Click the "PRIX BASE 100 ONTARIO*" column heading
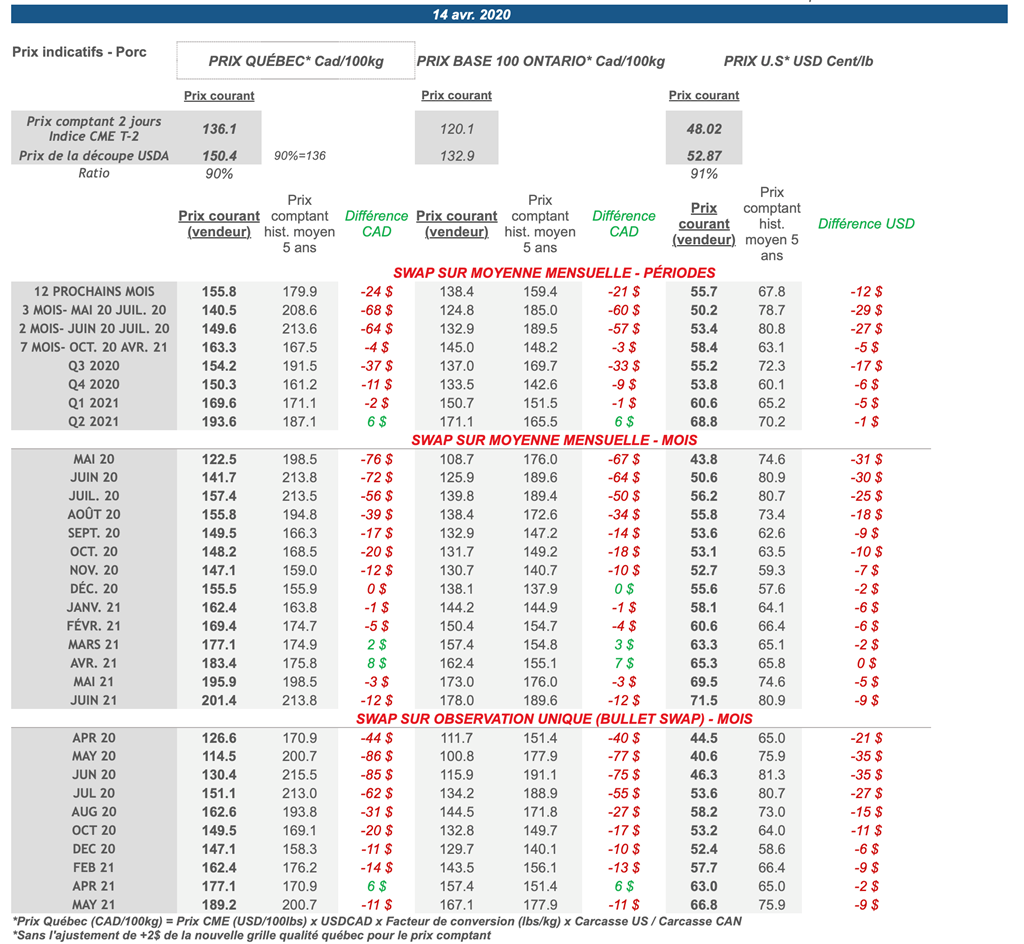Viewport: 1024px width, 944px height. click(540, 61)
